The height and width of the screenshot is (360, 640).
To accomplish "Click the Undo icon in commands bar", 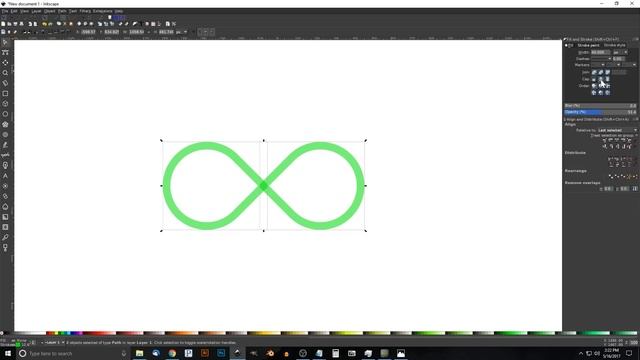I will click(x=44, y=24).
